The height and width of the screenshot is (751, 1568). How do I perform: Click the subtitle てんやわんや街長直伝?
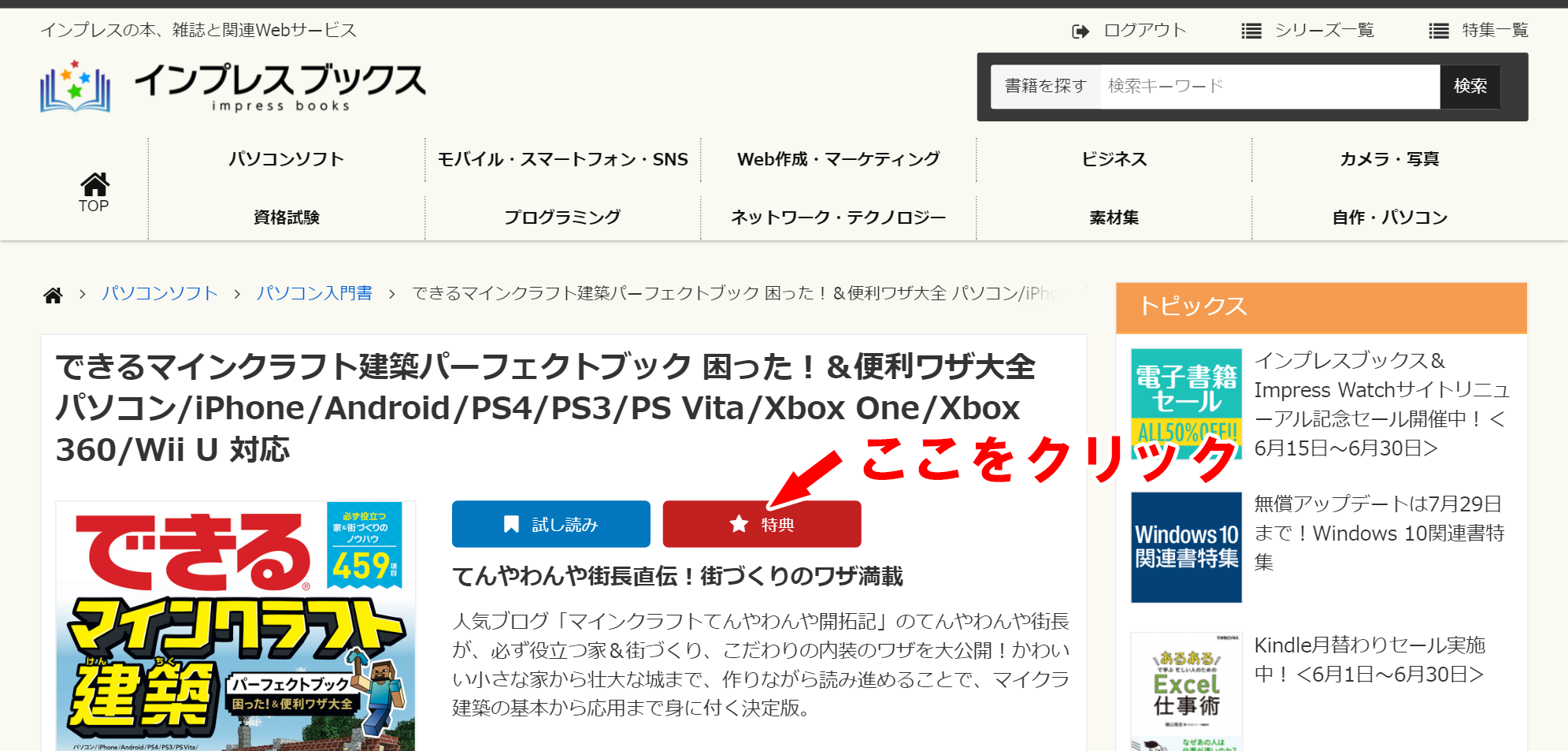(677, 577)
